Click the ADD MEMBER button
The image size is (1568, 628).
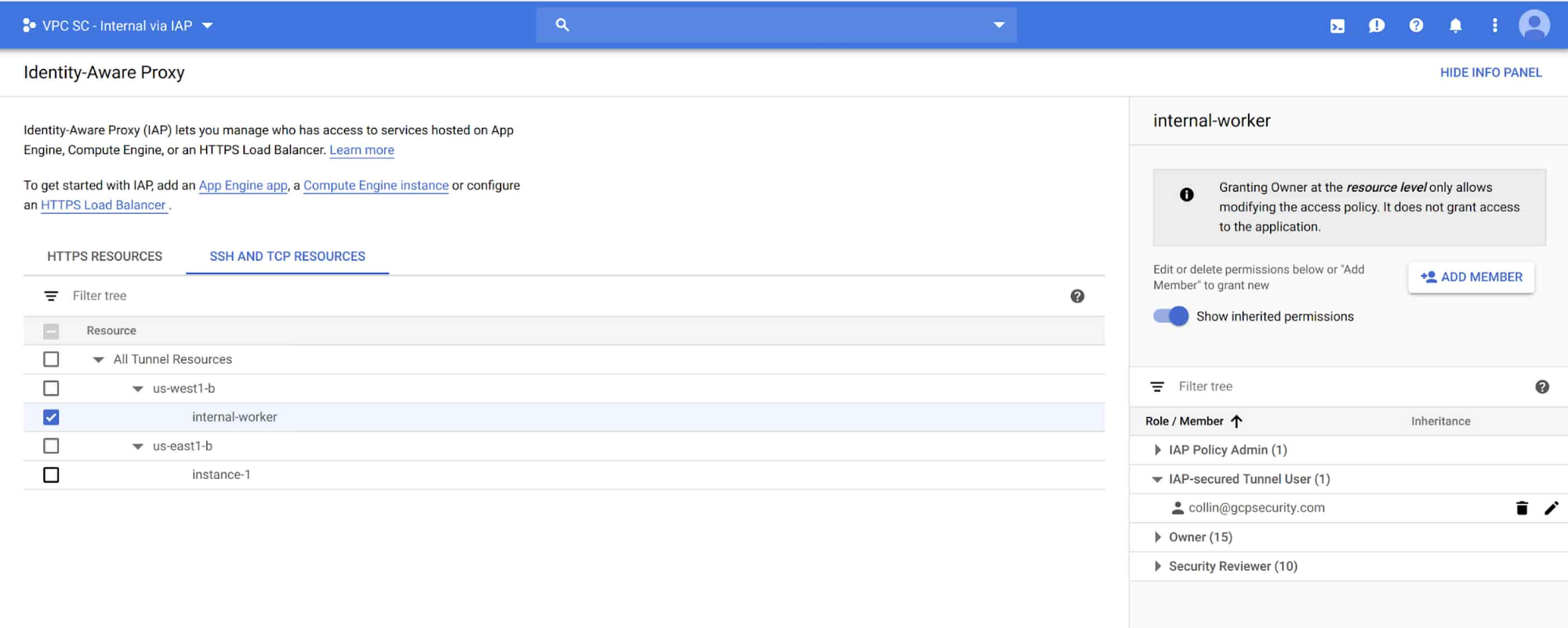pos(1471,278)
